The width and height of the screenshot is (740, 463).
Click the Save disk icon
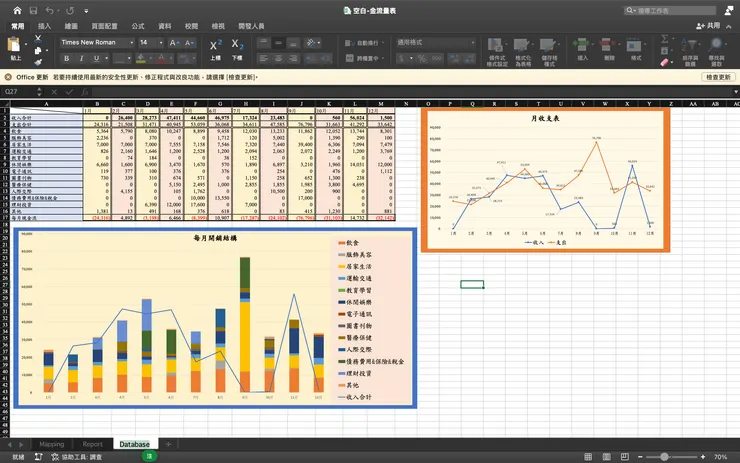[x=33, y=10]
